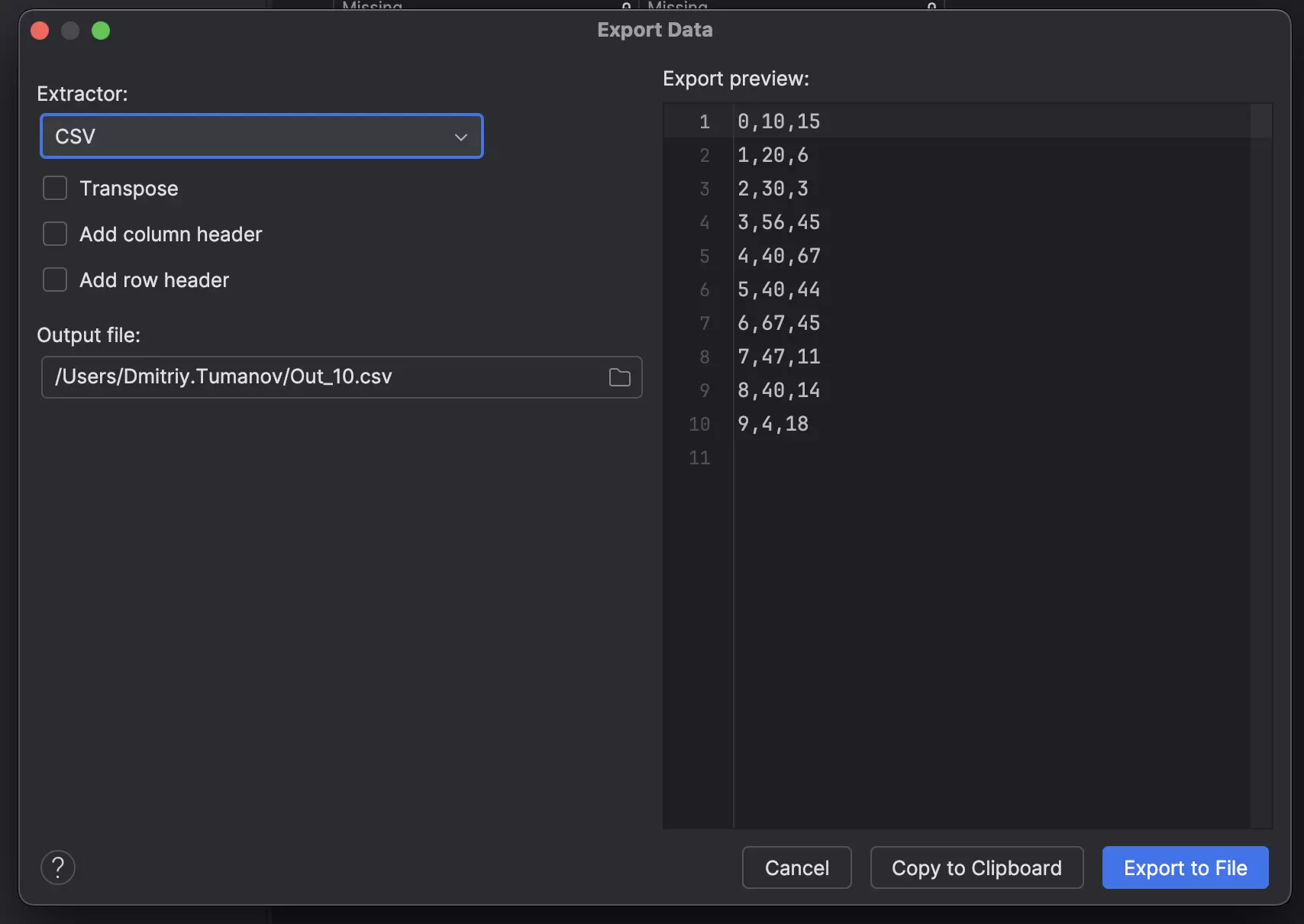
Task: Click the gray minimize window button
Action: [70, 31]
